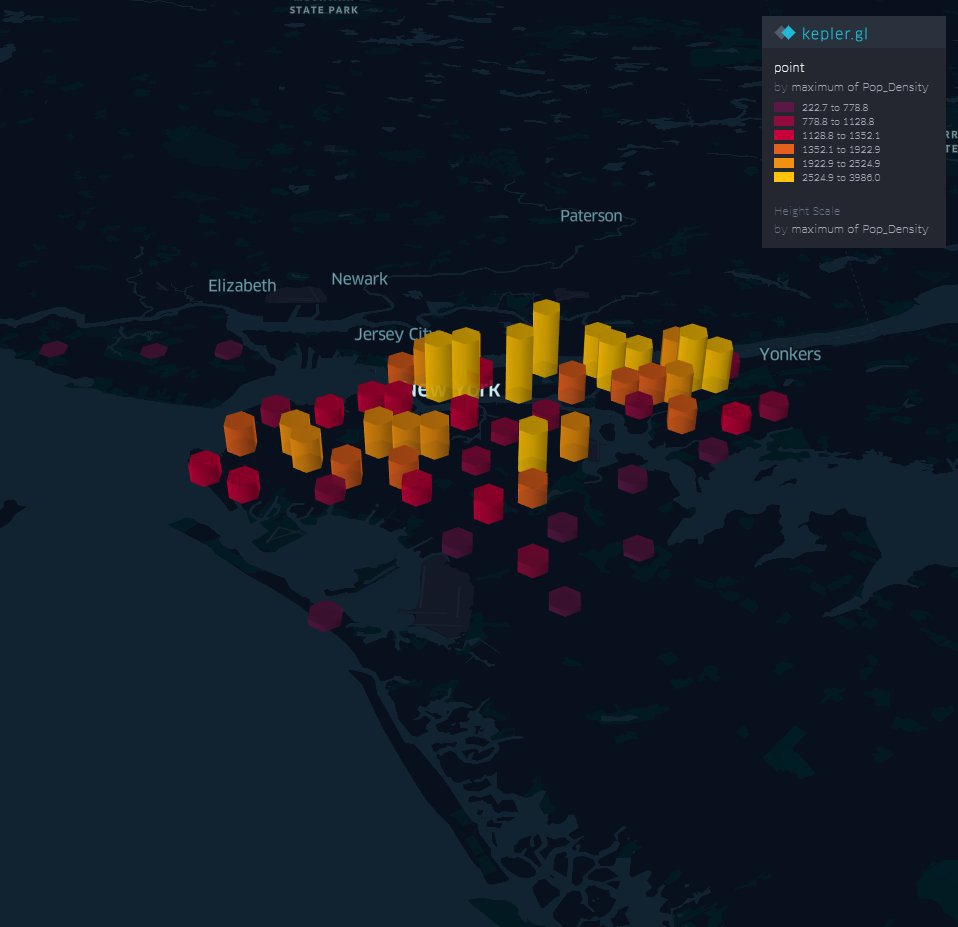The height and width of the screenshot is (927, 958).
Task: Click the Height Scale legend heading
Action: click(807, 211)
